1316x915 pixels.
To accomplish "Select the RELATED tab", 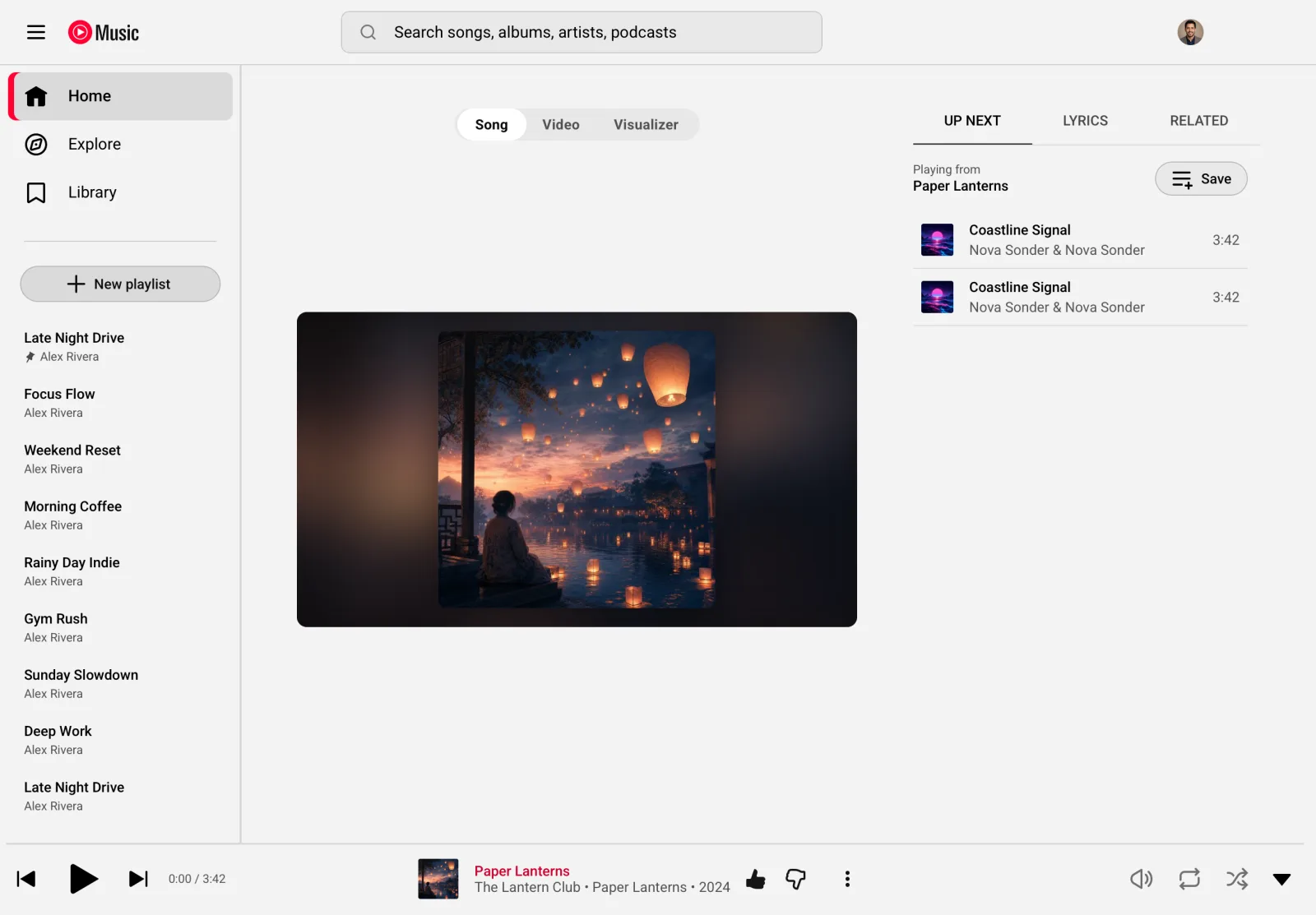I will point(1198,121).
